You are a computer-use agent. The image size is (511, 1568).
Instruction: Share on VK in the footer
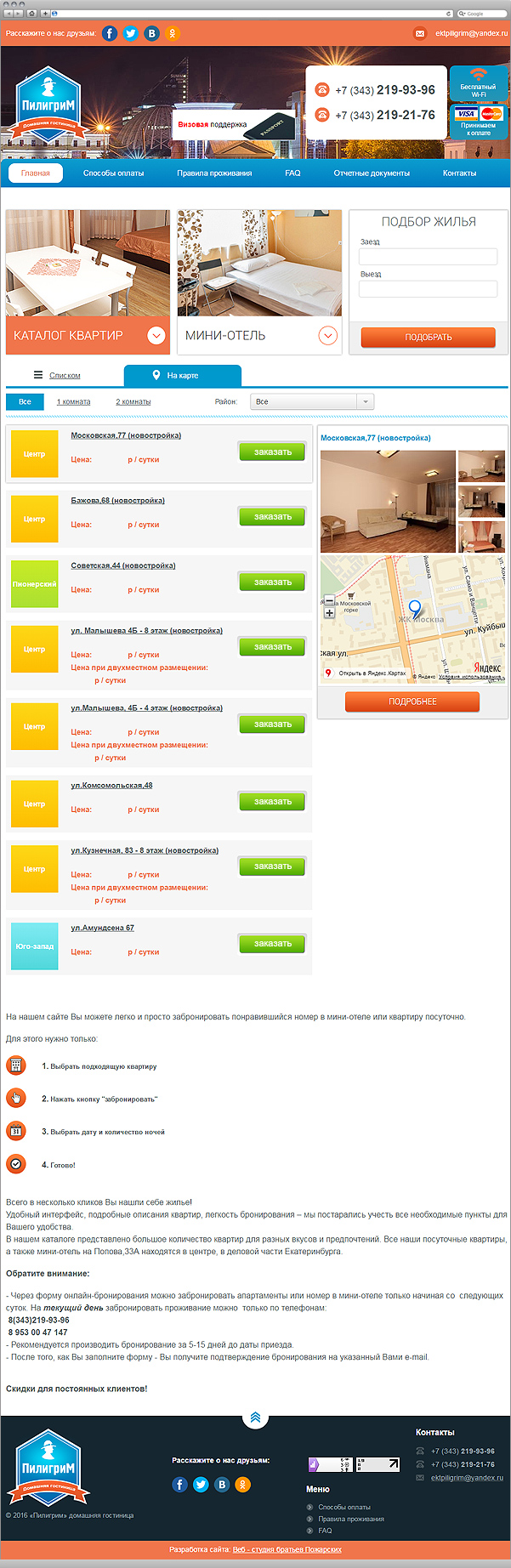click(x=222, y=1485)
